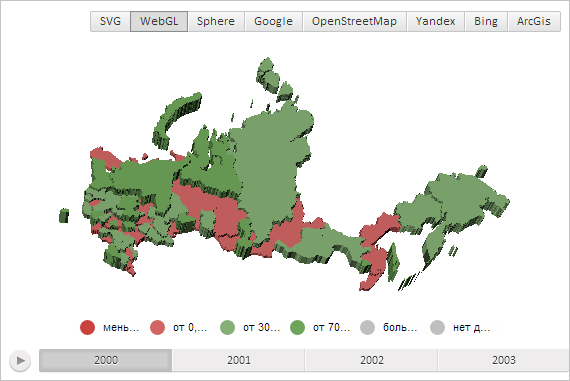The width and height of the screenshot is (570, 381).
Task: Select the WebGL map tab
Action: (x=159, y=21)
